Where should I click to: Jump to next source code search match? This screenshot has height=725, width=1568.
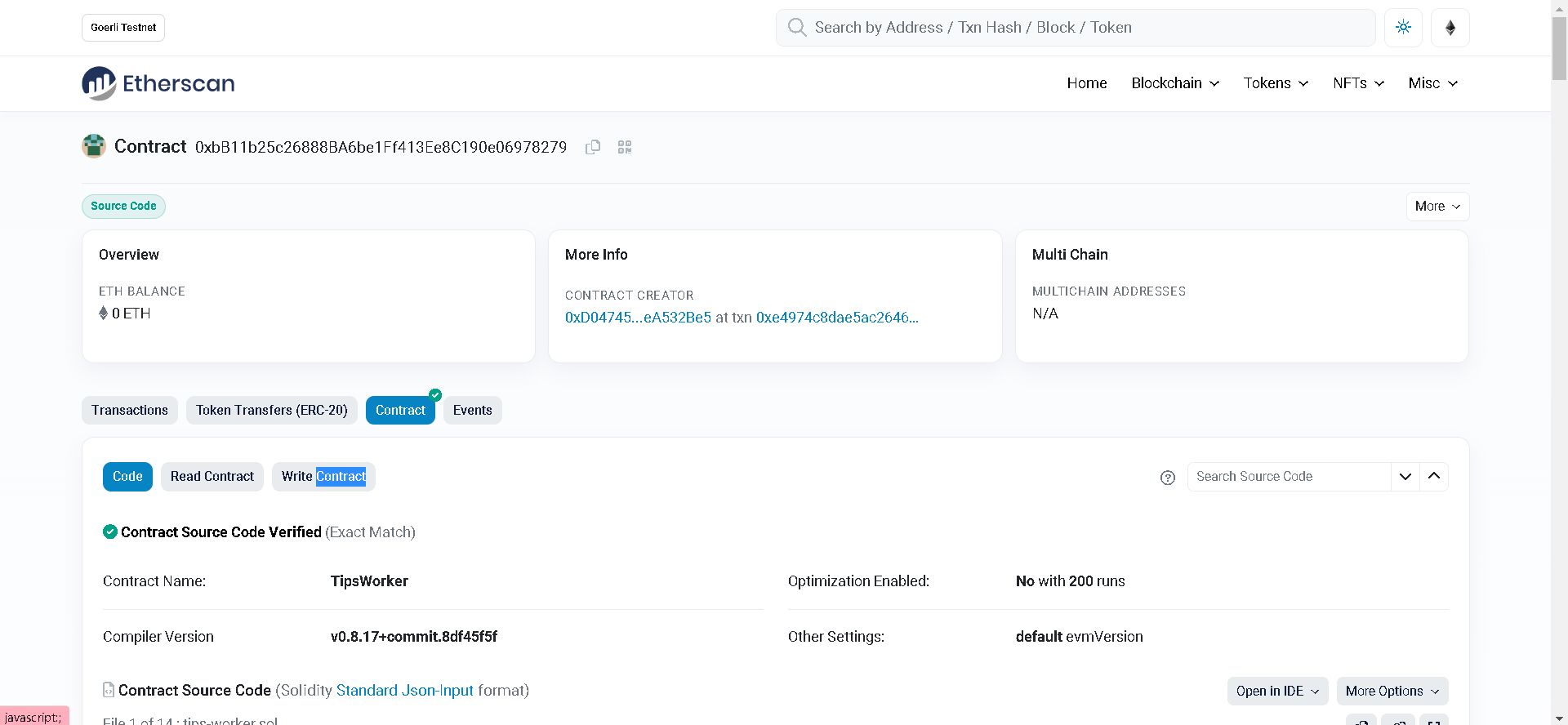tap(1405, 477)
